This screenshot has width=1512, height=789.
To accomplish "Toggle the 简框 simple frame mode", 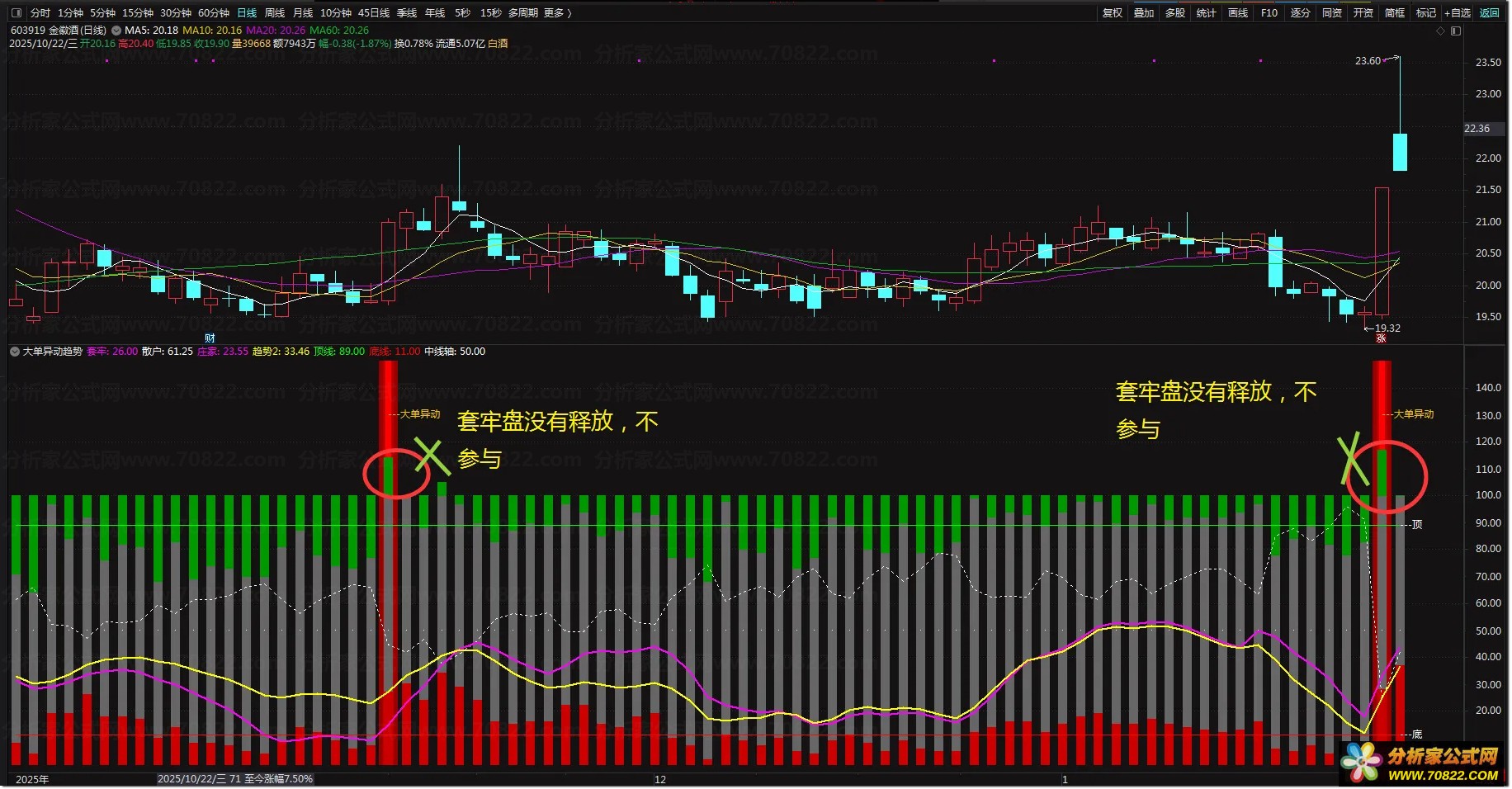I will (x=1395, y=13).
